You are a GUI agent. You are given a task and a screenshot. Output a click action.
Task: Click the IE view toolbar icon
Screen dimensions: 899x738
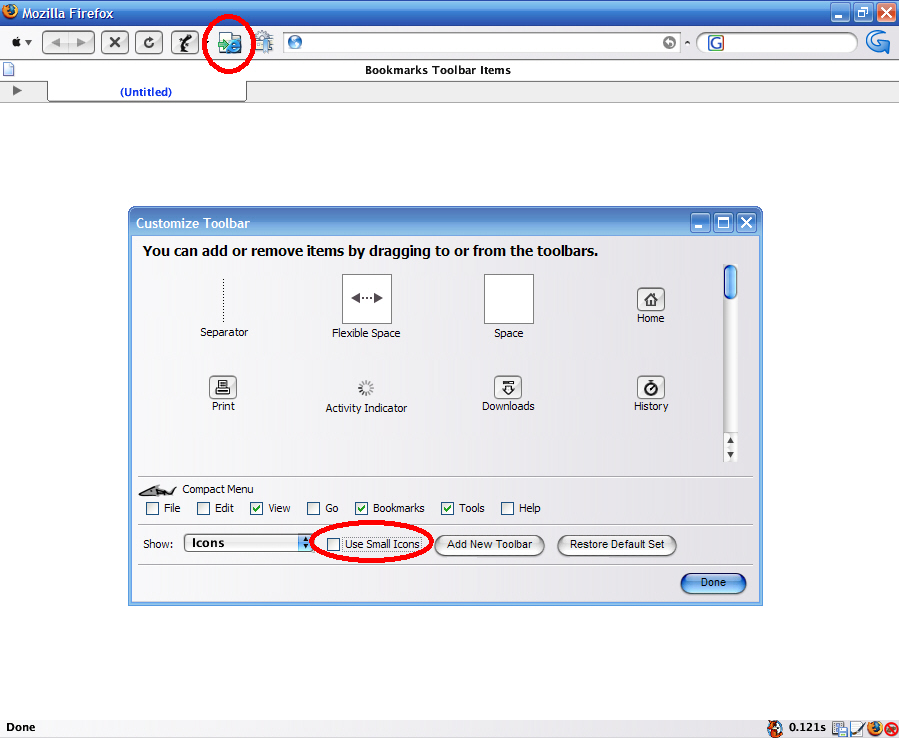tap(230, 44)
